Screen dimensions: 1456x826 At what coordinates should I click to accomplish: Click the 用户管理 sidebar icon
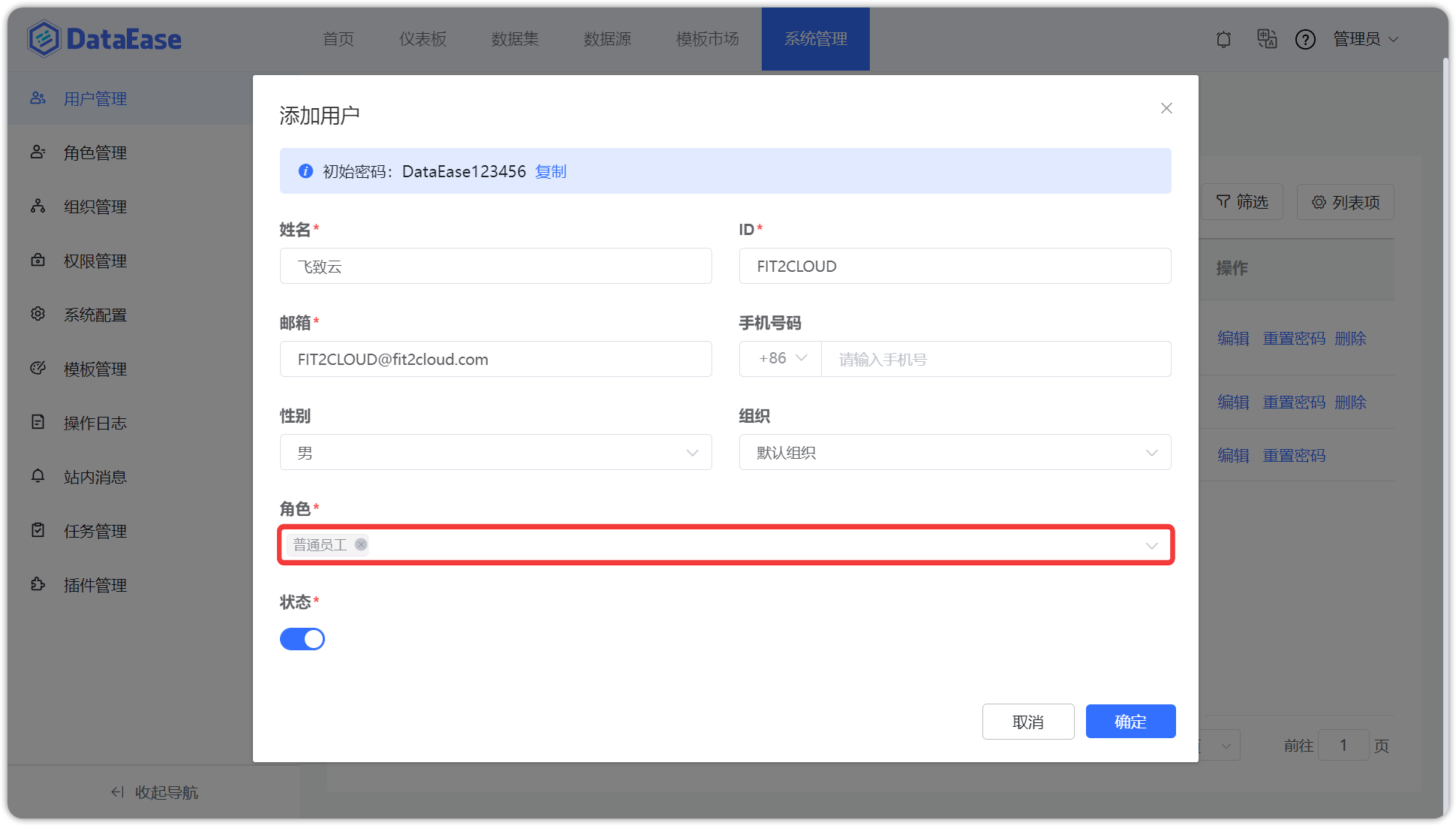click(38, 98)
